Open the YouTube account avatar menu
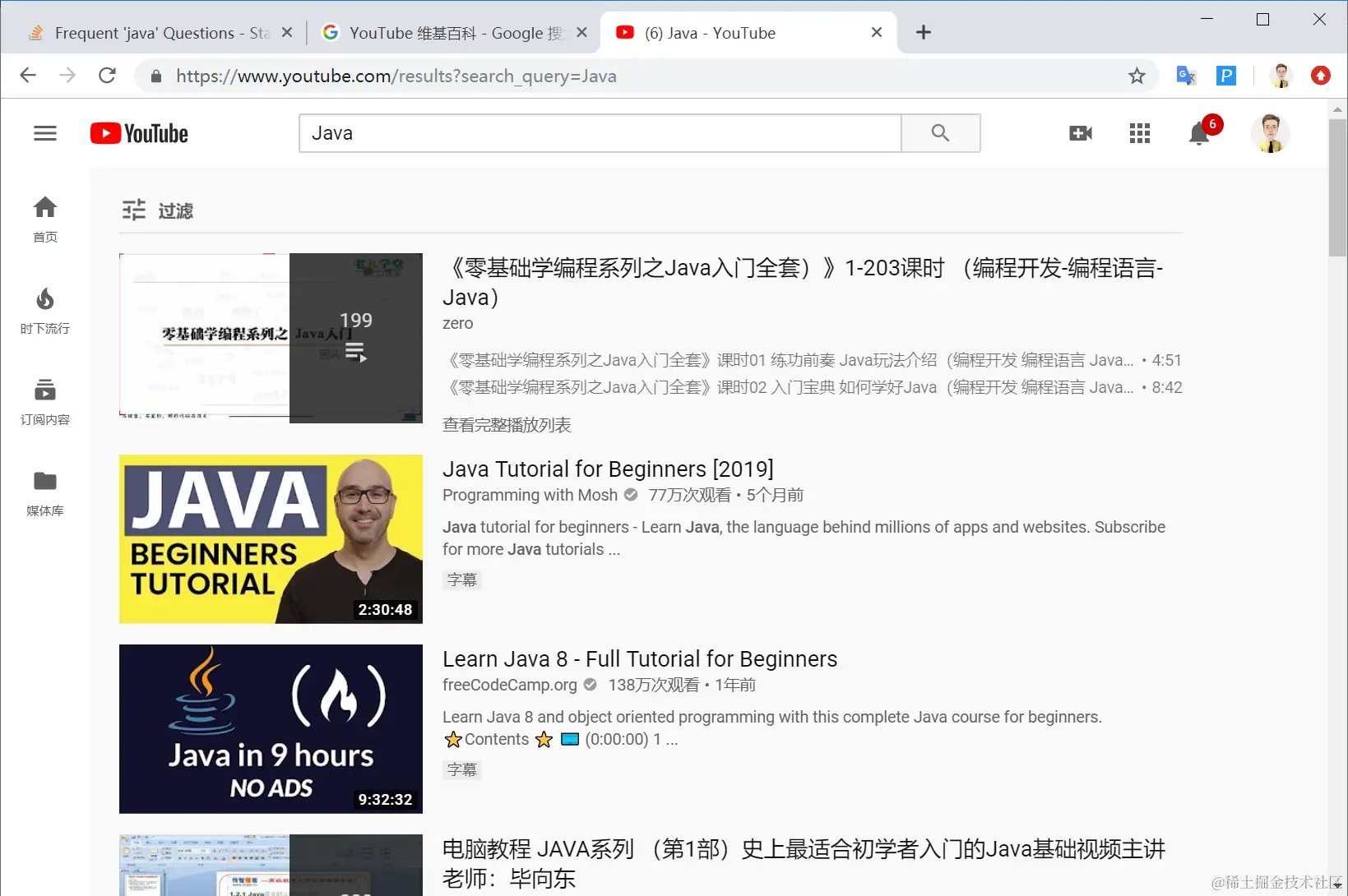Viewport: 1348px width, 896px height. click(1271, 133)
